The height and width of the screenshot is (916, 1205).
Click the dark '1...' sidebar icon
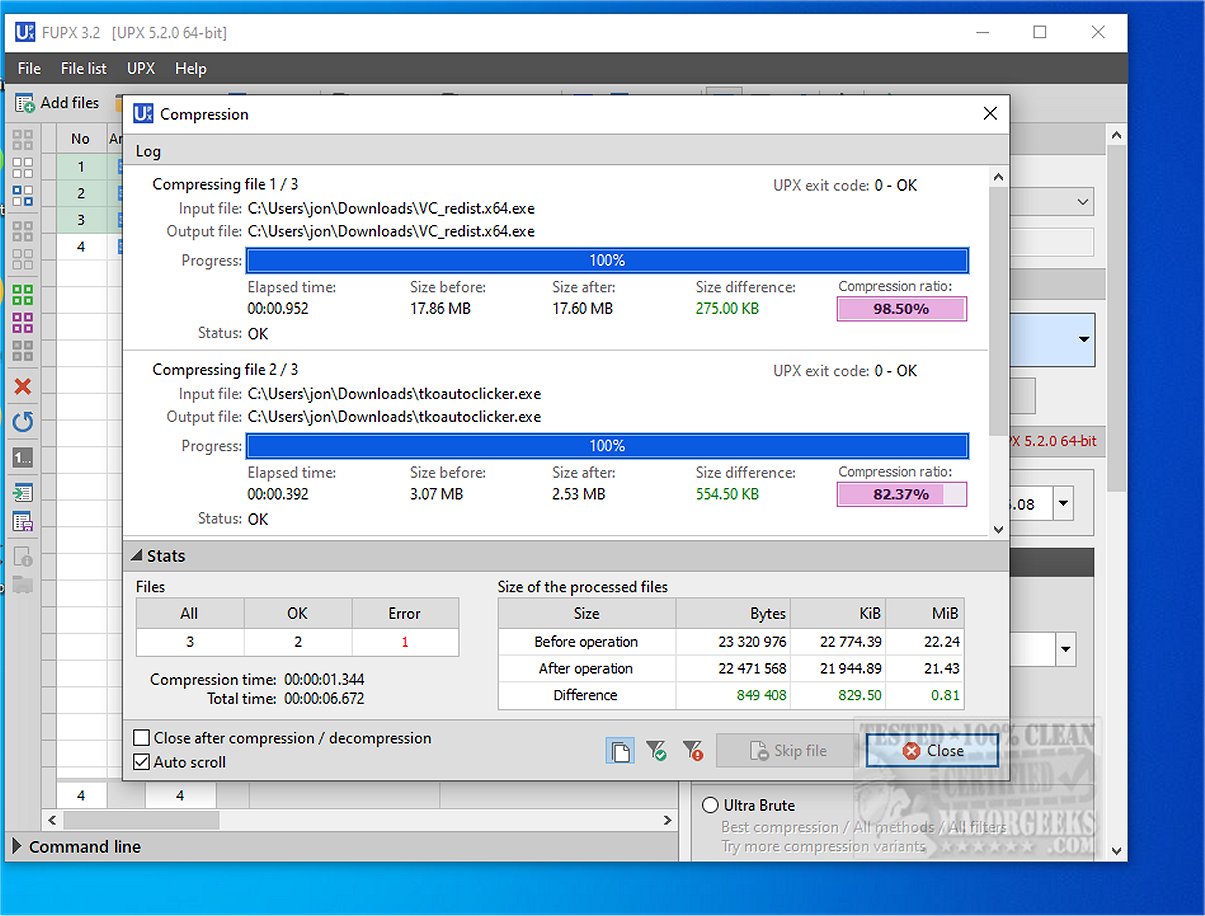click(22, 458)
